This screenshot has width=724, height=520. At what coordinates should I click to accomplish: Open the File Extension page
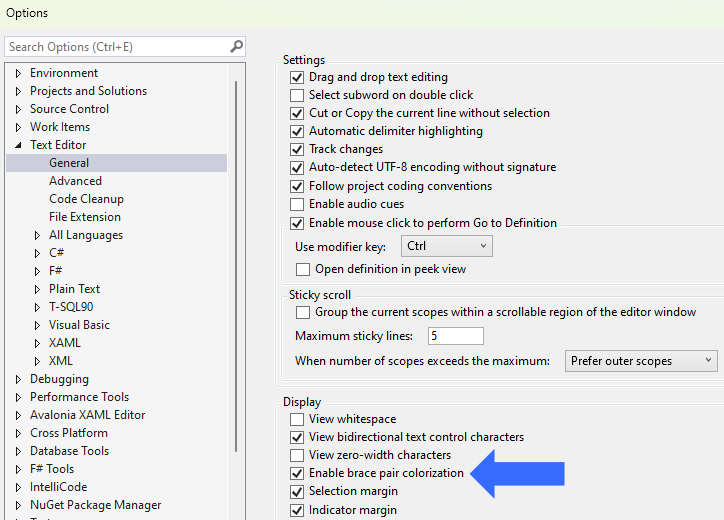(x=85, y=217)
